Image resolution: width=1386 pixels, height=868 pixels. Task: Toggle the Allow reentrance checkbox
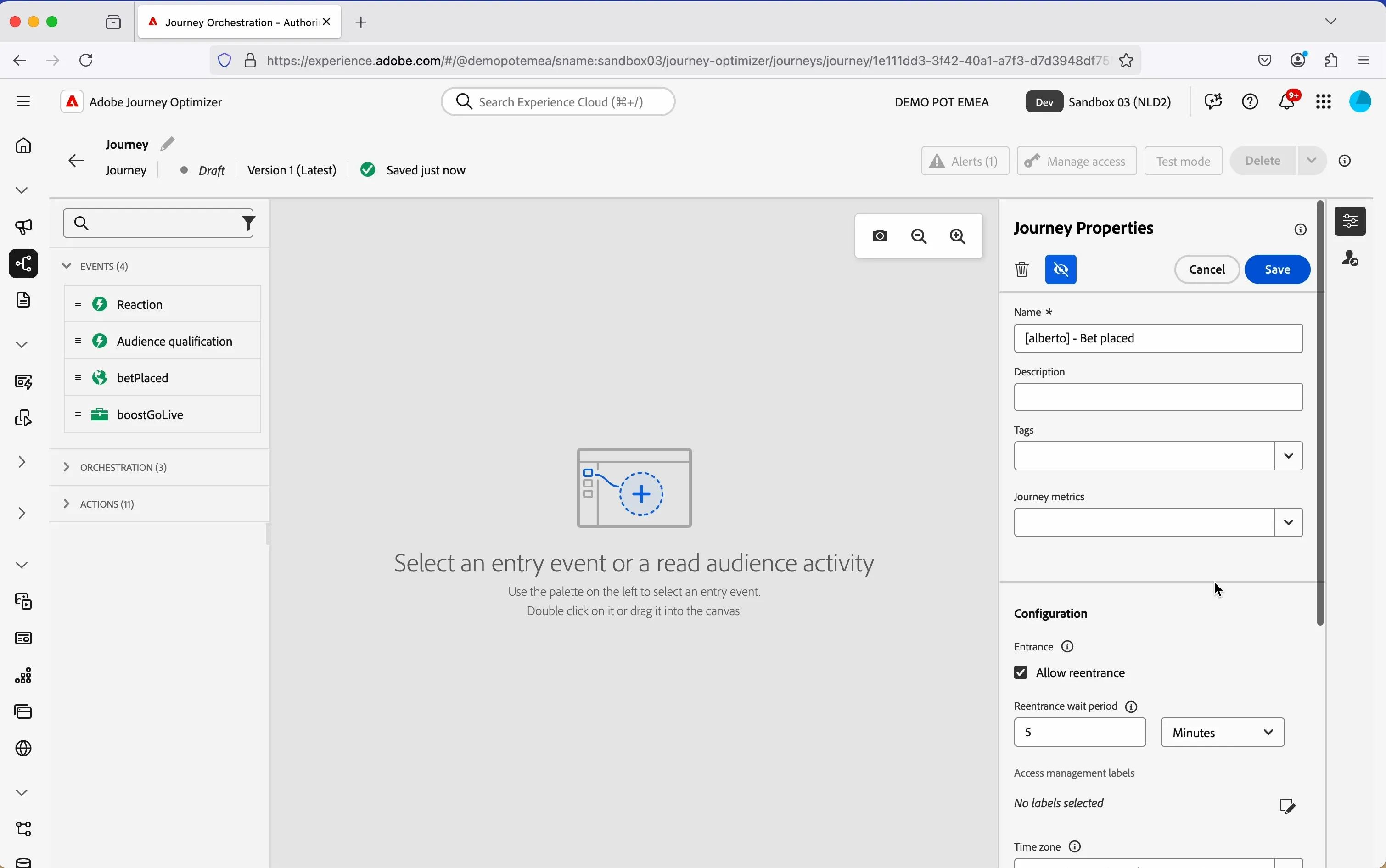pos(1021,673)
